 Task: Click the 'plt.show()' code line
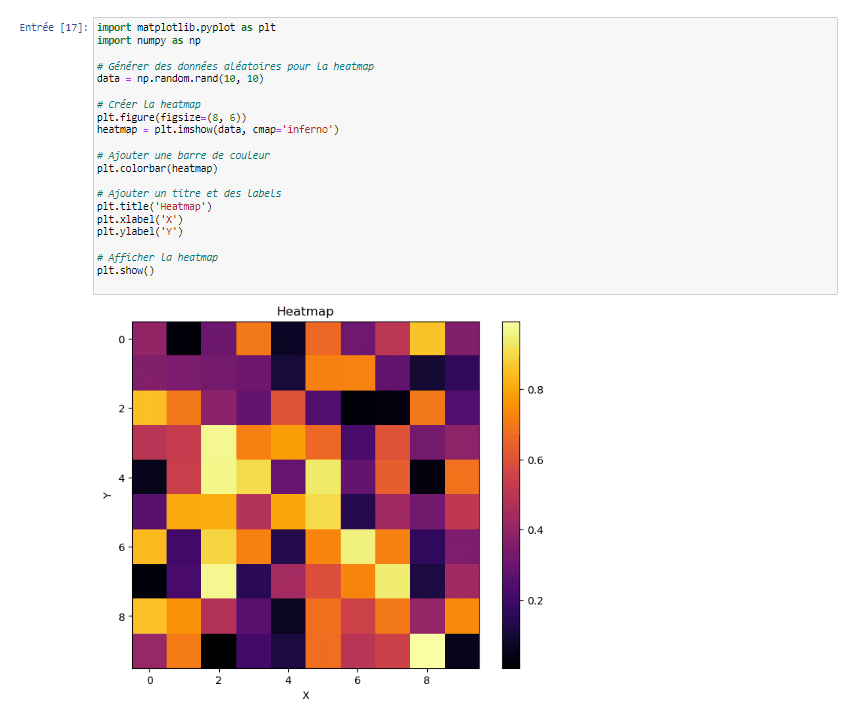(x=126, y=270)
